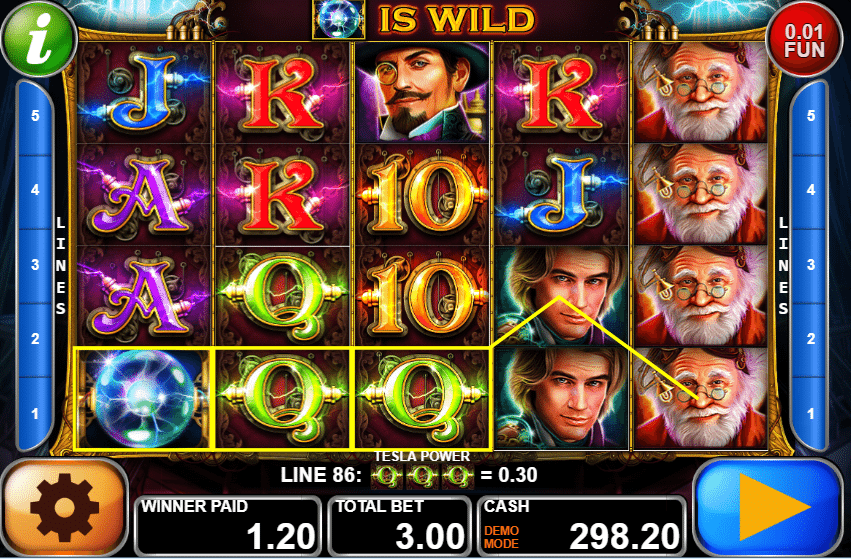
Task: Select line 5 on the left lines panel
Action: click(x=35, y=116)
